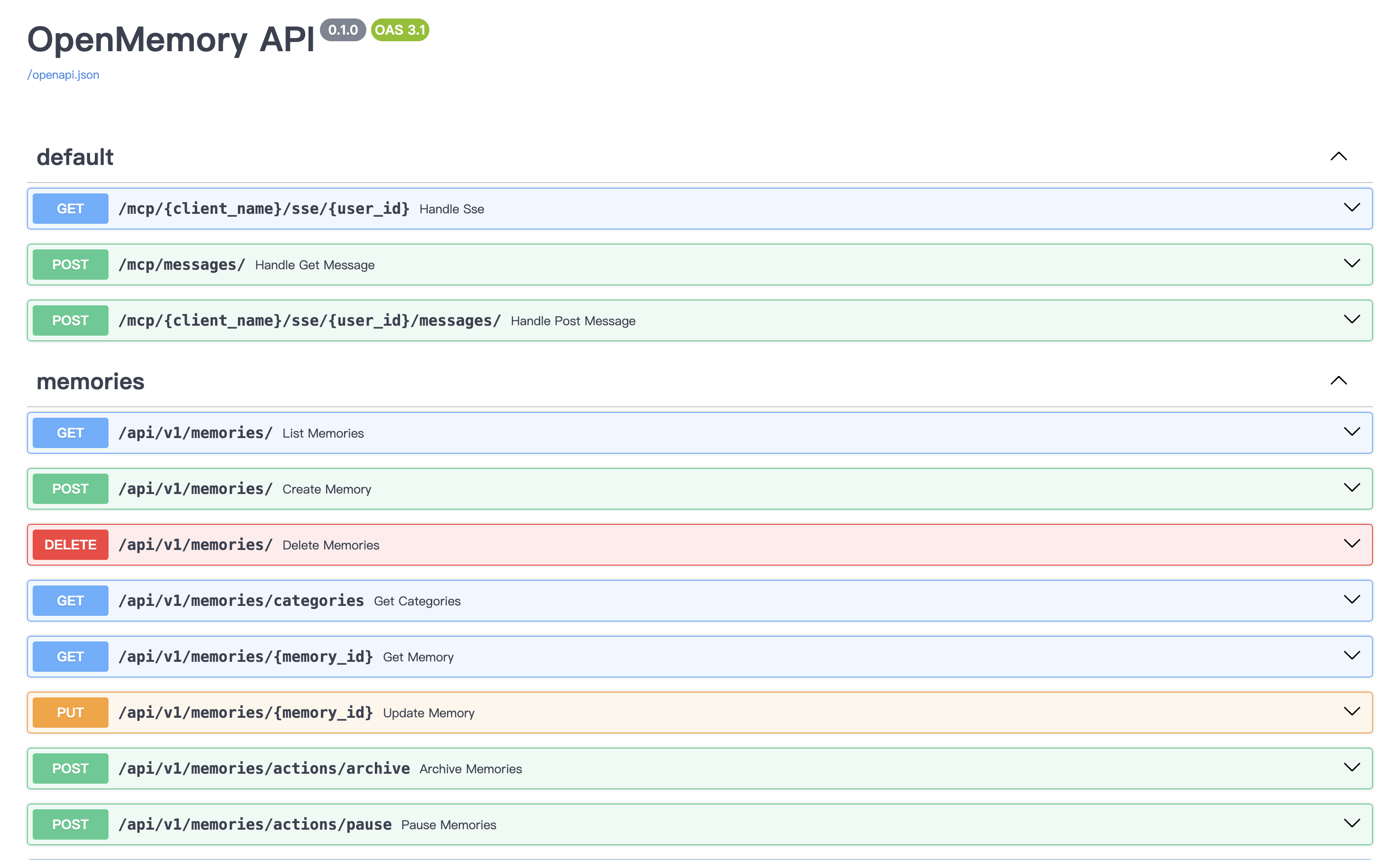This screenshot has height=860, width=1400.
Task: Click GET badge for Handle Sse
Action: 71,209
